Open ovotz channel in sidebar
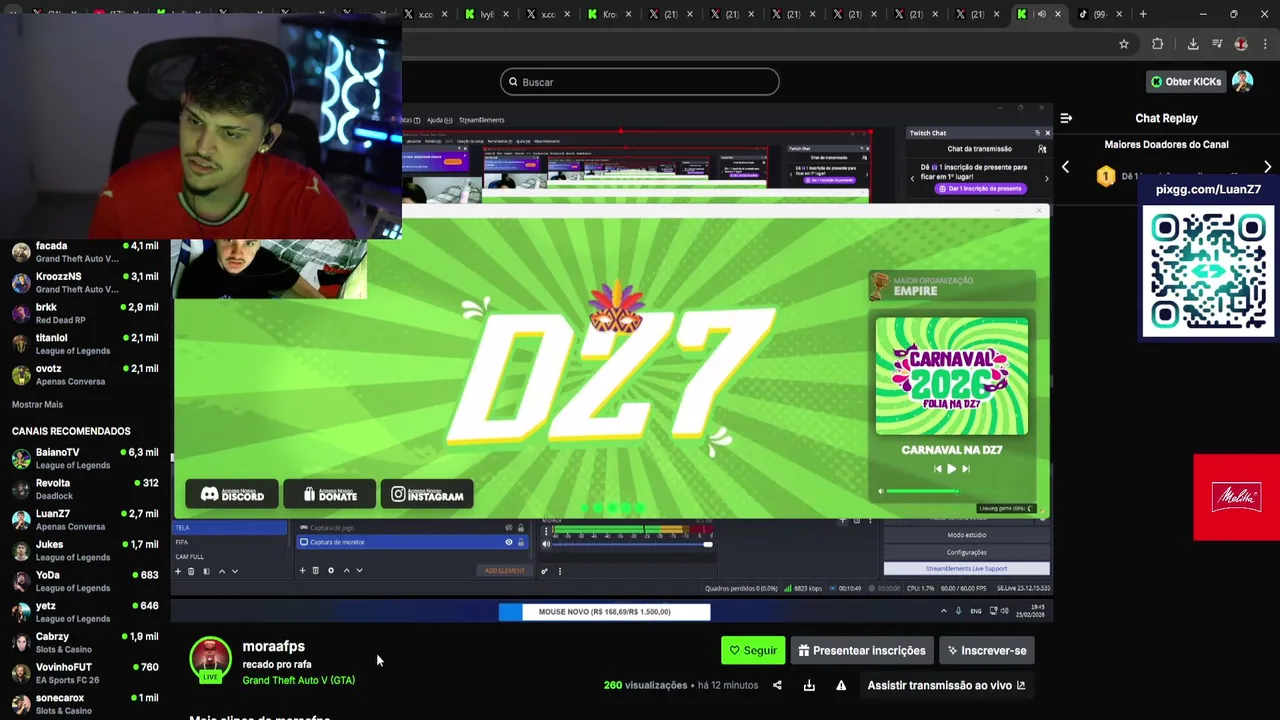1280x720 pixels. (85, 375)
